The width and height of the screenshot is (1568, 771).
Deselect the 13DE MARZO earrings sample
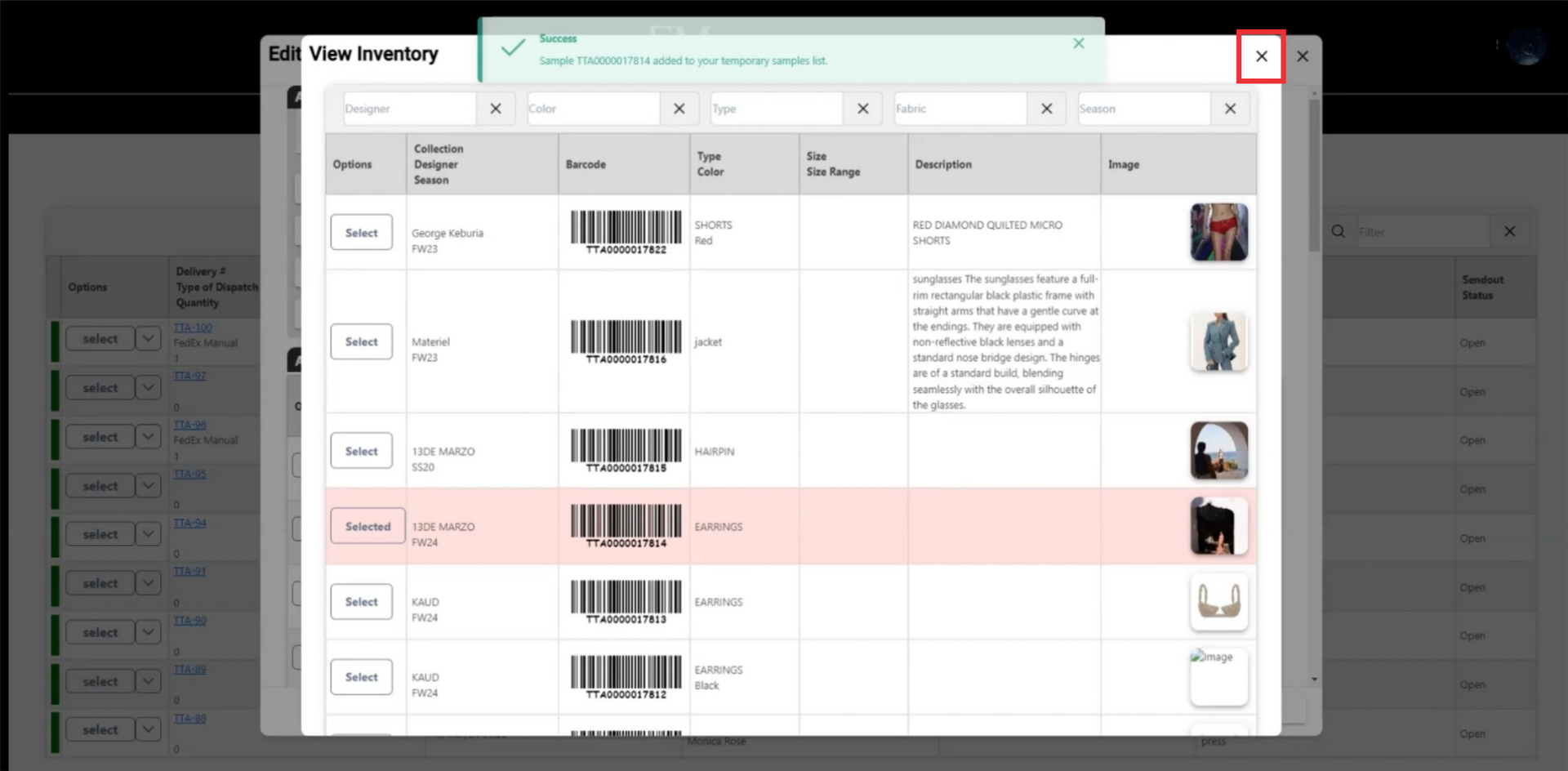coord(367,527)
